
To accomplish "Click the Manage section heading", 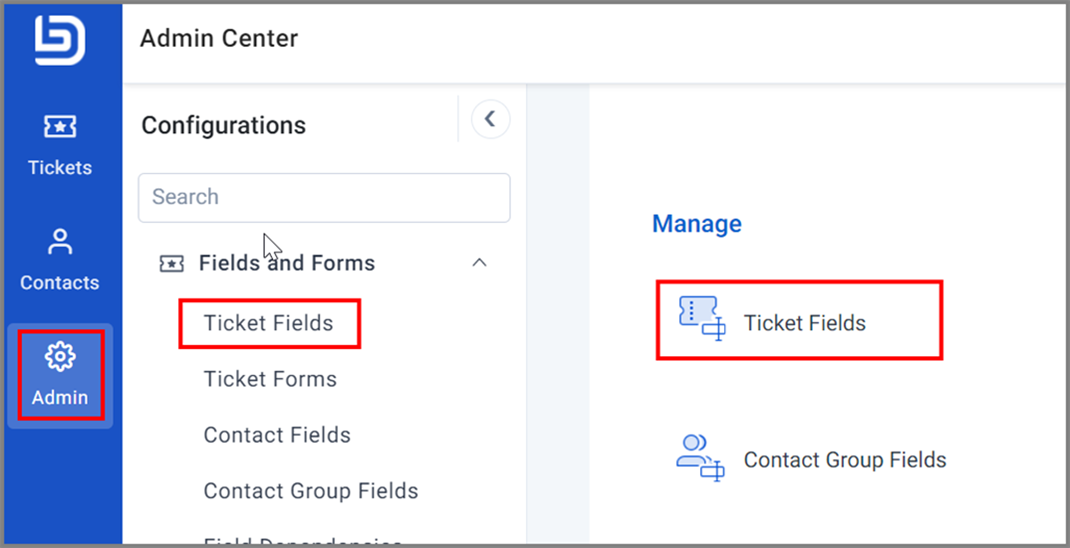I will click(x=697, y=224).
